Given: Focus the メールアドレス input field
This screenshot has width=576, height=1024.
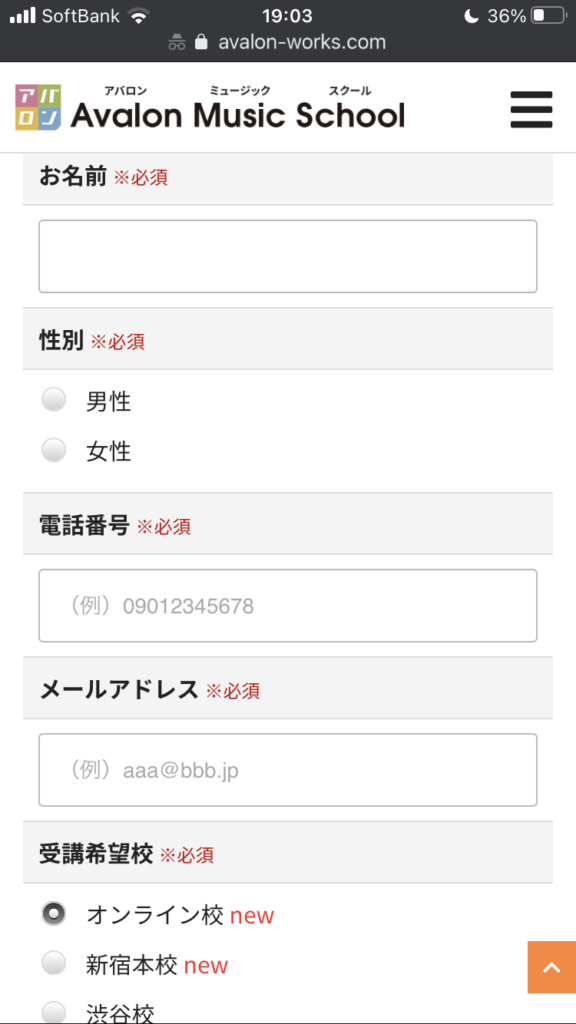Looking at the screenshot, I should pos(288,770).
